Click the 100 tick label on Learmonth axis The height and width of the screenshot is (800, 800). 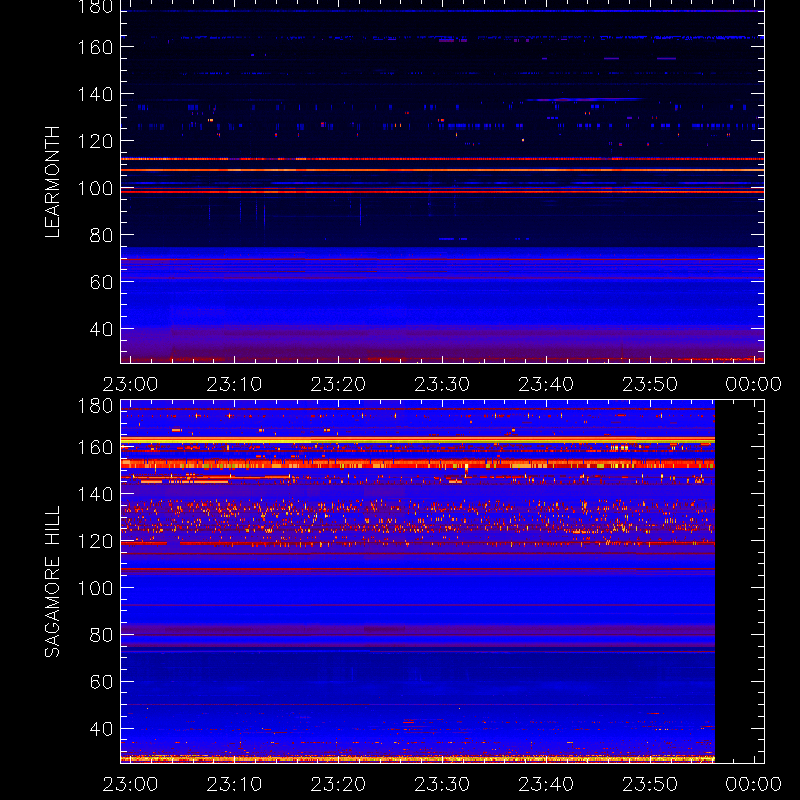point(95,188)
